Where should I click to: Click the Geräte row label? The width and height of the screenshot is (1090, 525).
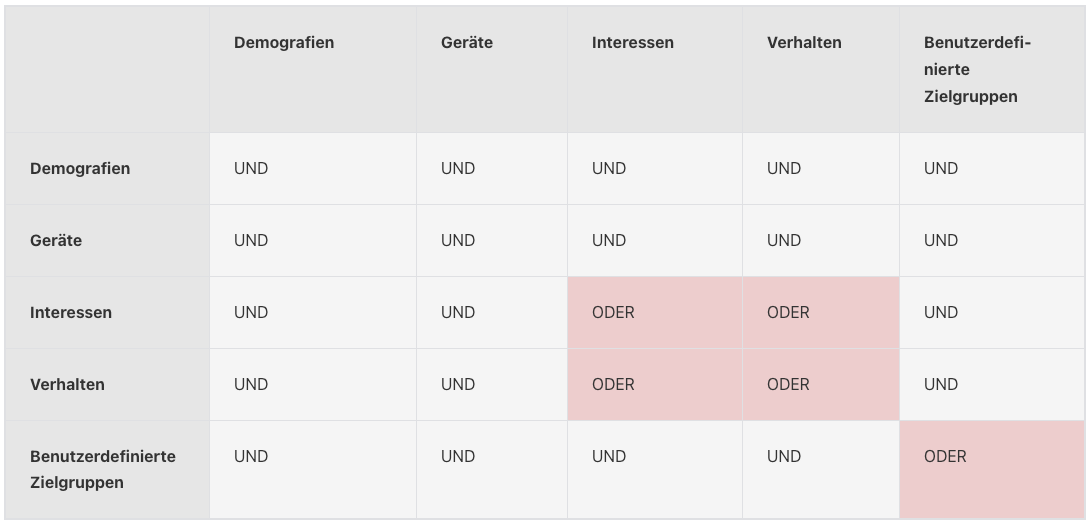(x=56, y=241)
